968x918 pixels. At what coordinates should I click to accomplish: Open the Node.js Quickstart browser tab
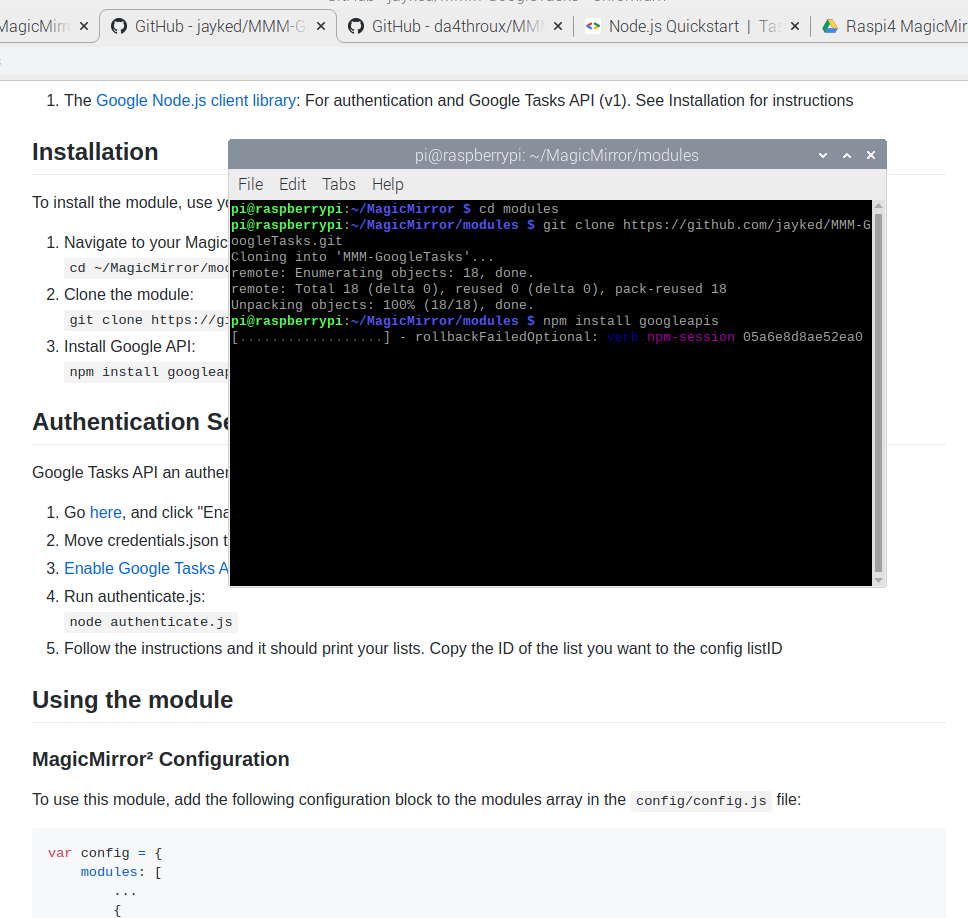(x=691, y=27)
